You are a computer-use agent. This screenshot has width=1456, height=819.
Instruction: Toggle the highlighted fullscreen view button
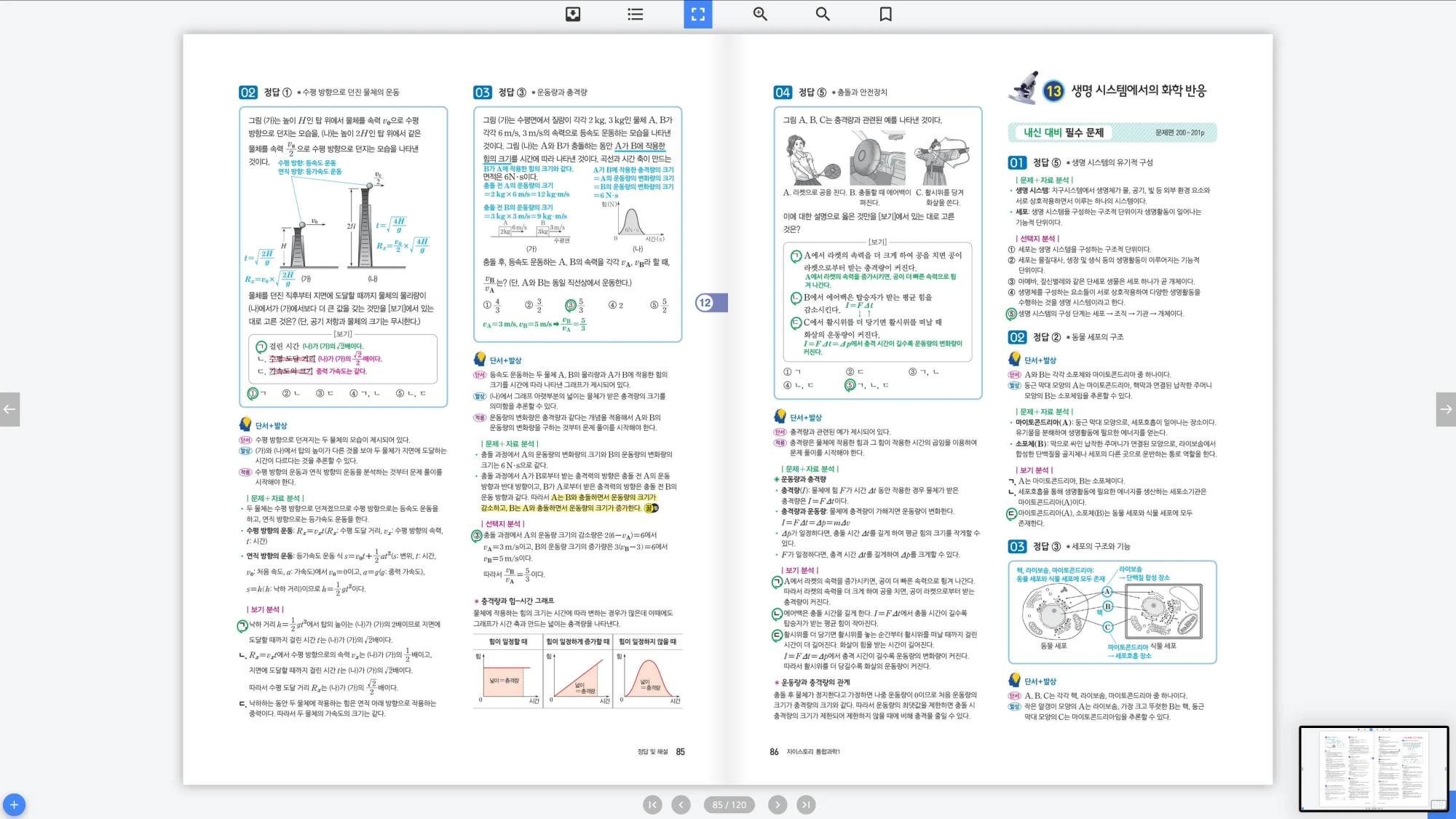697,14
